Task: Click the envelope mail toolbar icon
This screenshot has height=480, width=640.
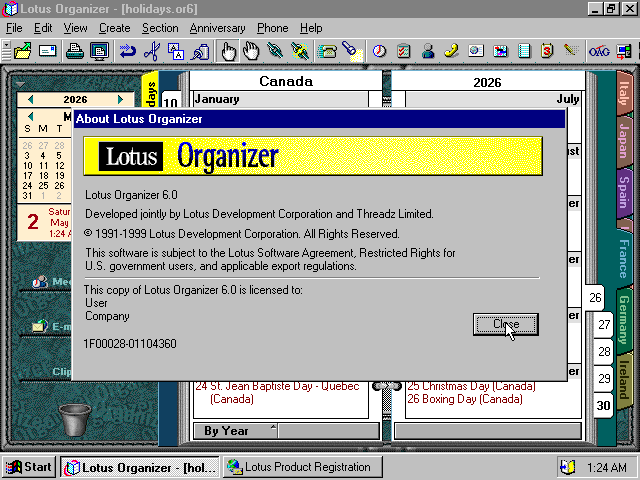Action: [47, 51]
